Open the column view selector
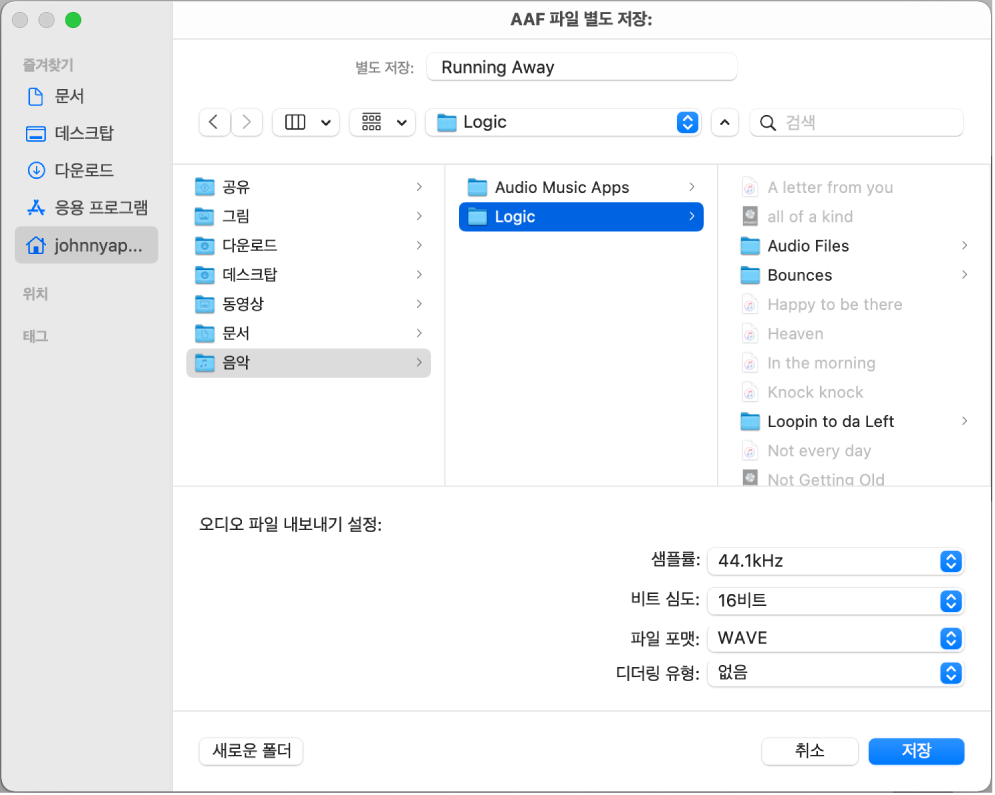995x795 pixels. pyautogui.click(x=306, y=122)
